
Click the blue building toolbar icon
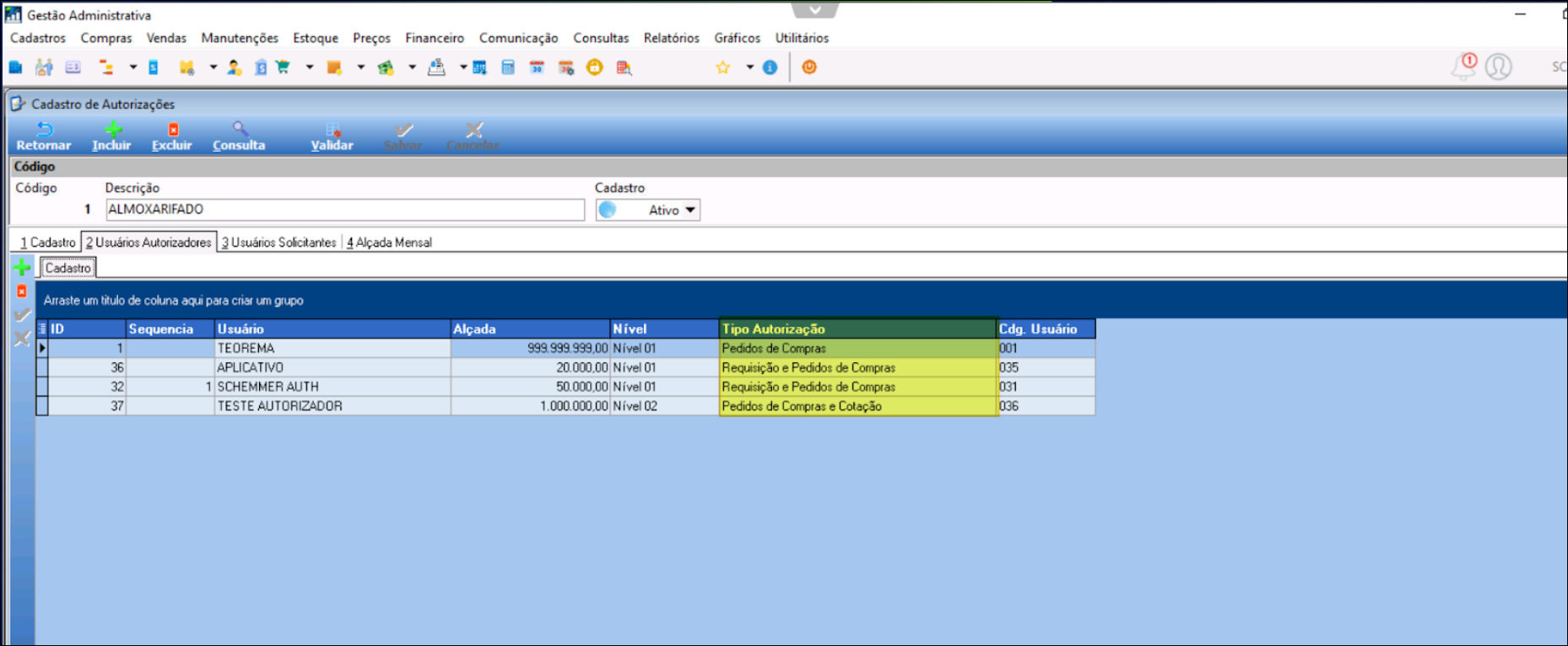[15, 68]
